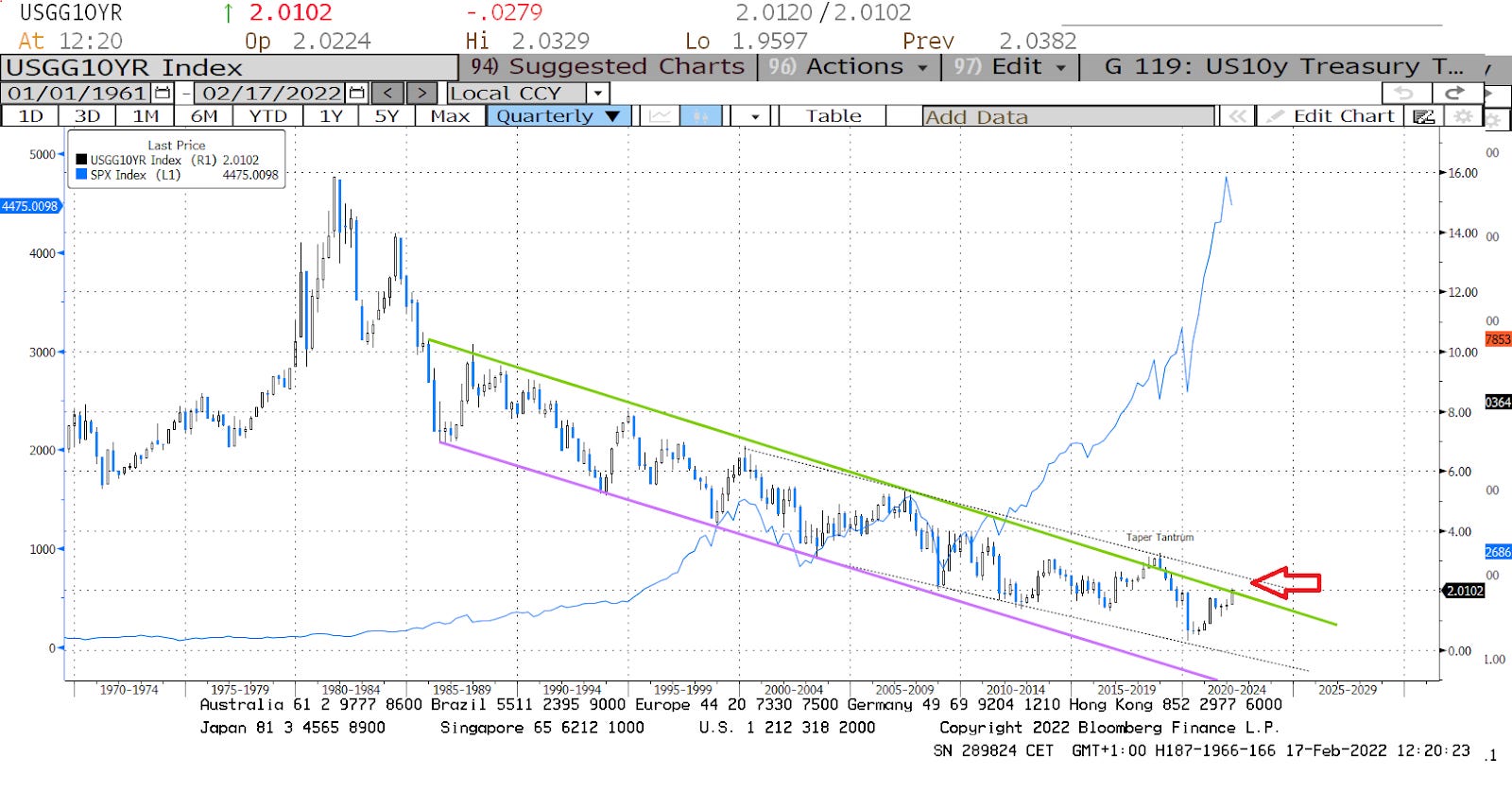This screenshot has height=809, width=1512.
Task: Expand the 97) Edit dropdown menu
Action: pyautogui.click(x=1010, y=67)
